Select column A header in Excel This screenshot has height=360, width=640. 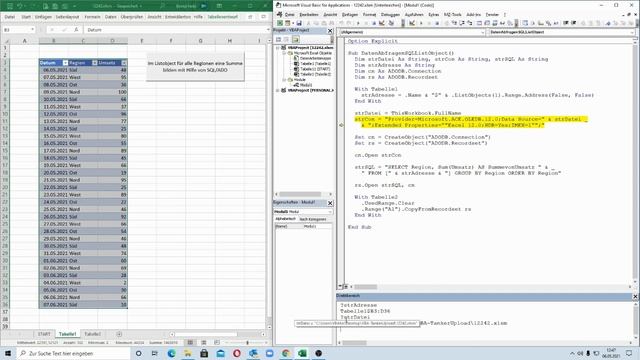[24, 41]
